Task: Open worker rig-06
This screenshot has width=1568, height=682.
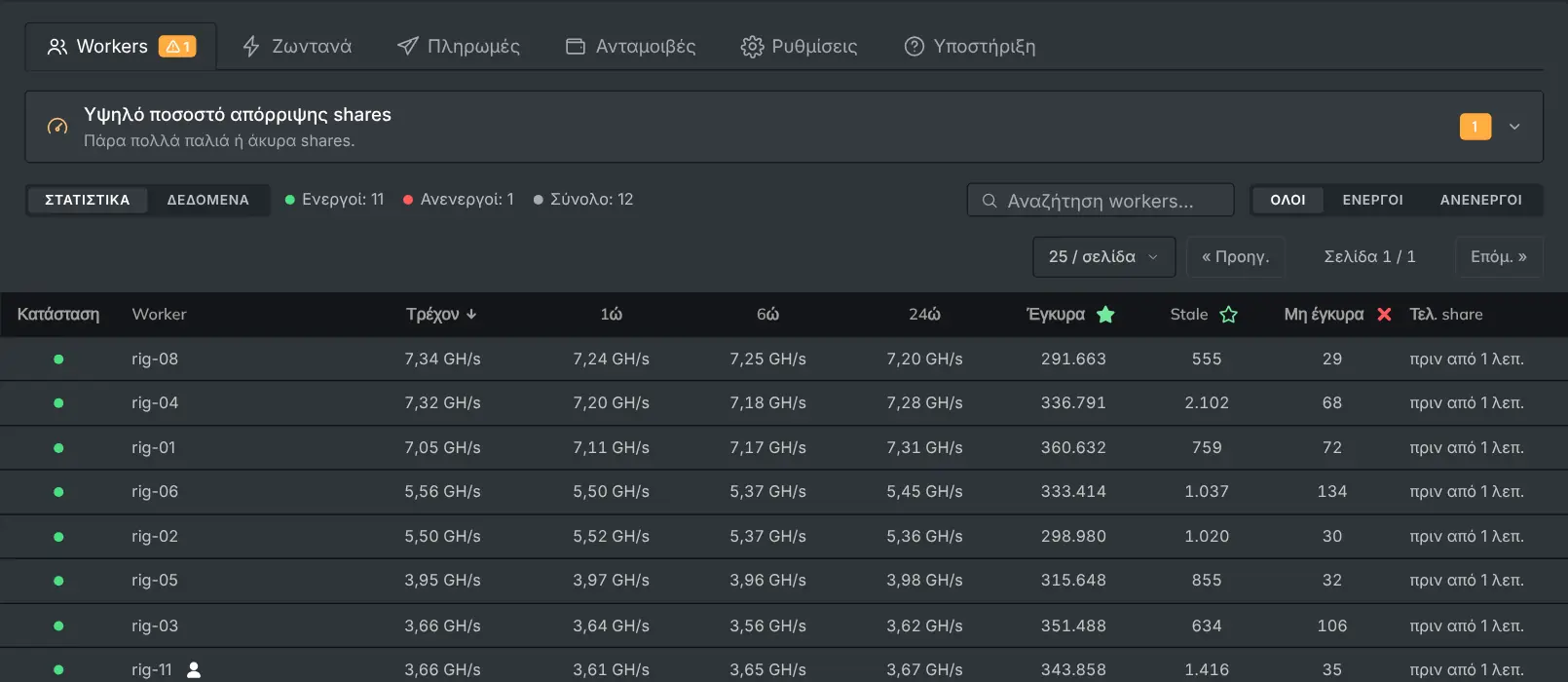Action: tap(155, 492)
